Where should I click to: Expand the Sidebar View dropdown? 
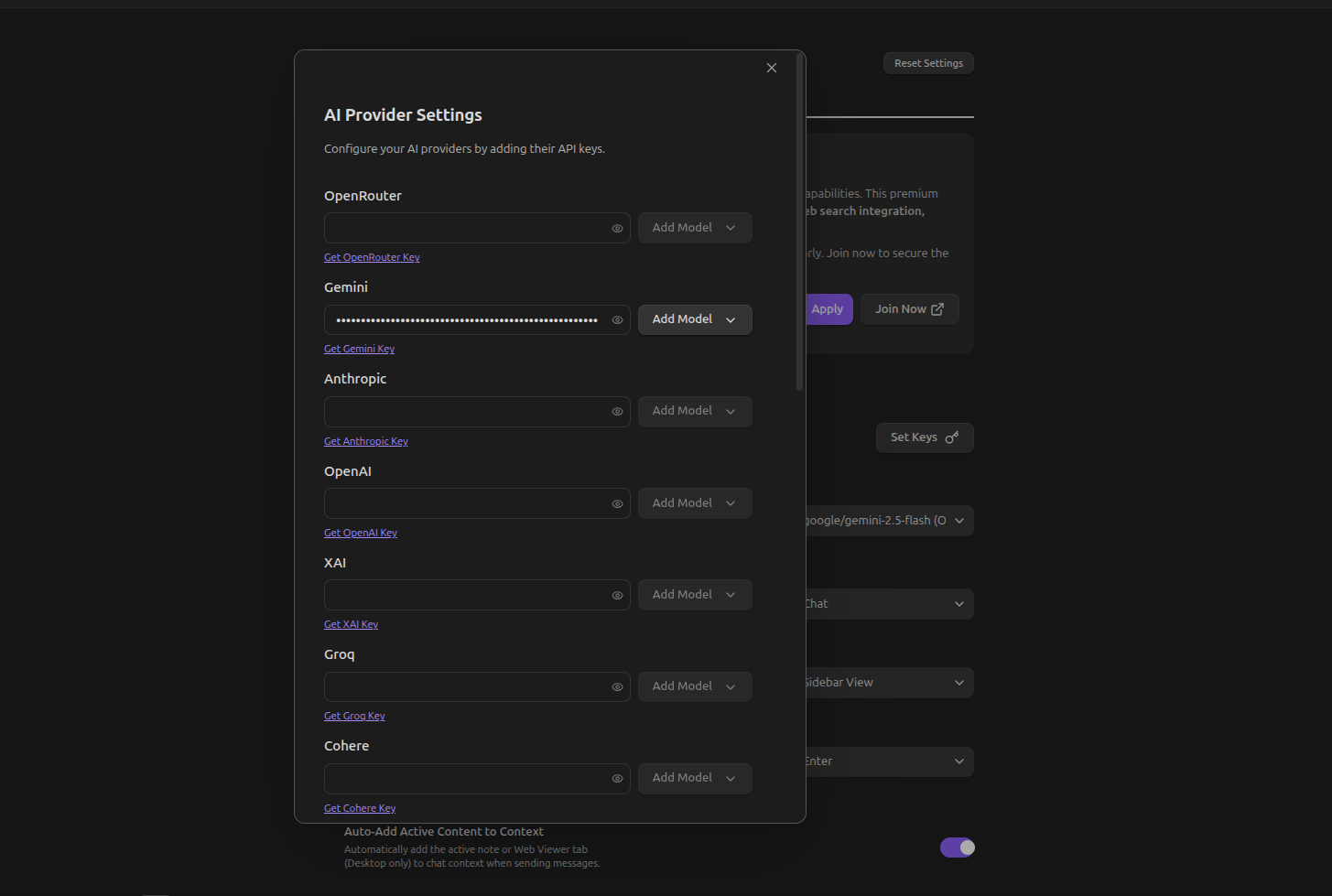[x=889, y=683]
